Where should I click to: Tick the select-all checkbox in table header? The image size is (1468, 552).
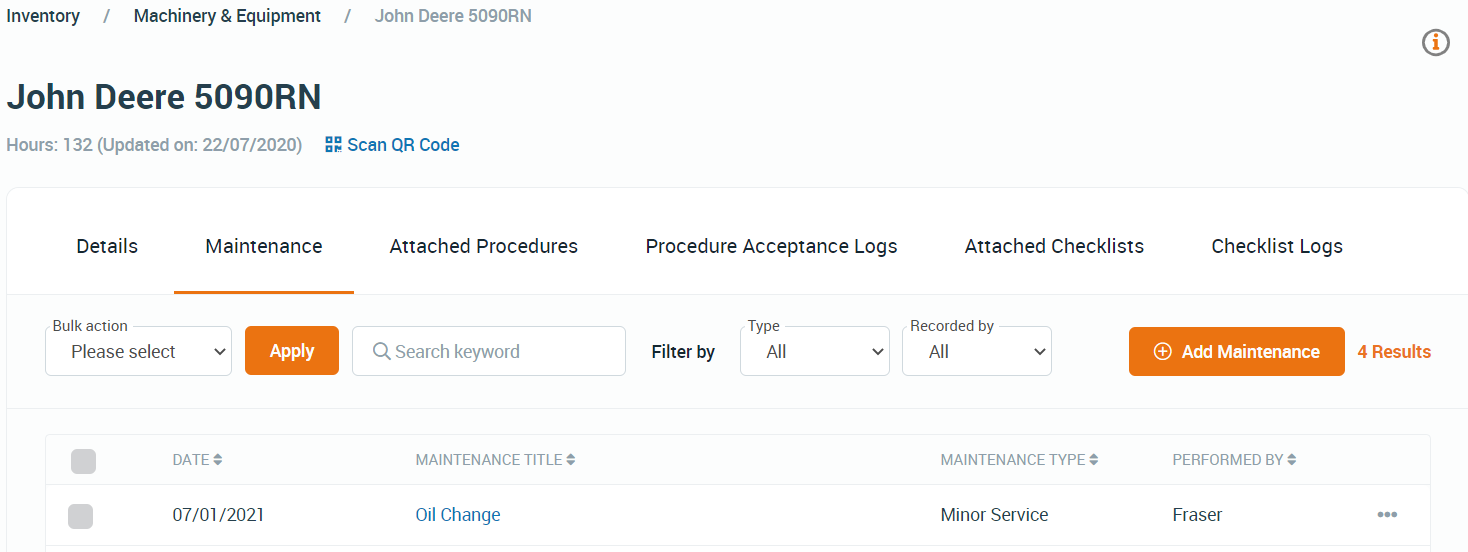point(84,461)
